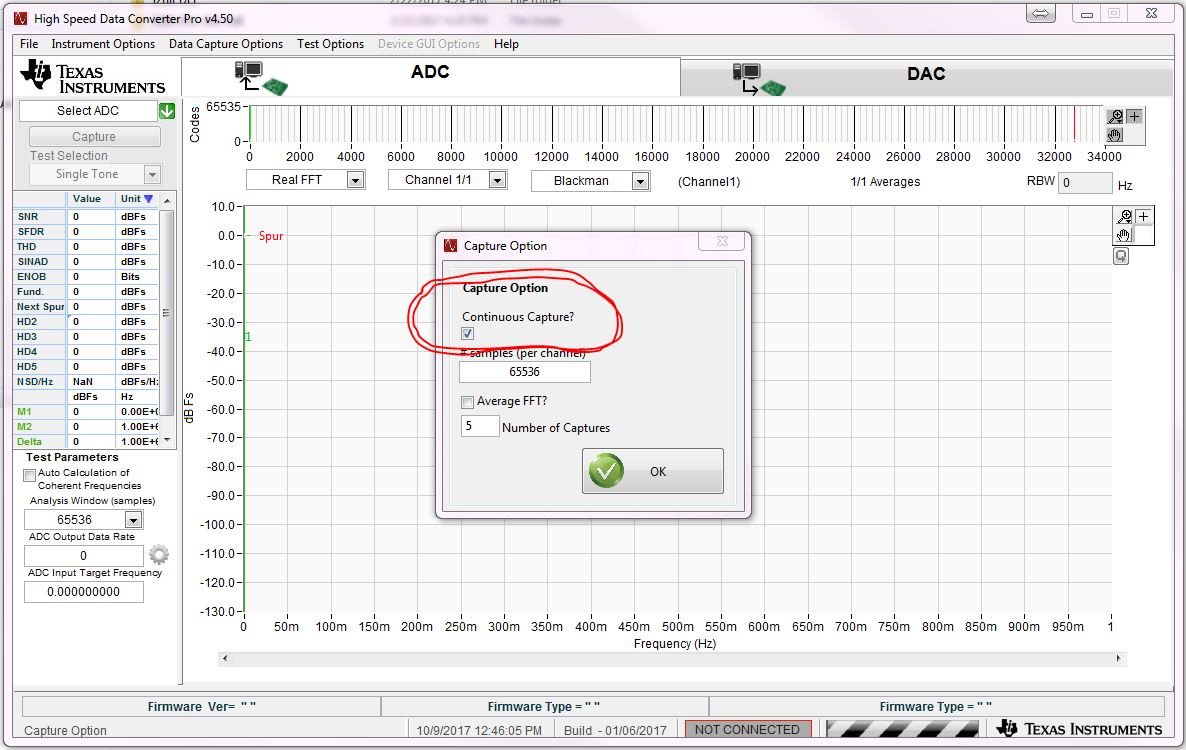Screen dimensions: 1186x750
Task: Click the Select ADC field
Action: pos(88,110)
